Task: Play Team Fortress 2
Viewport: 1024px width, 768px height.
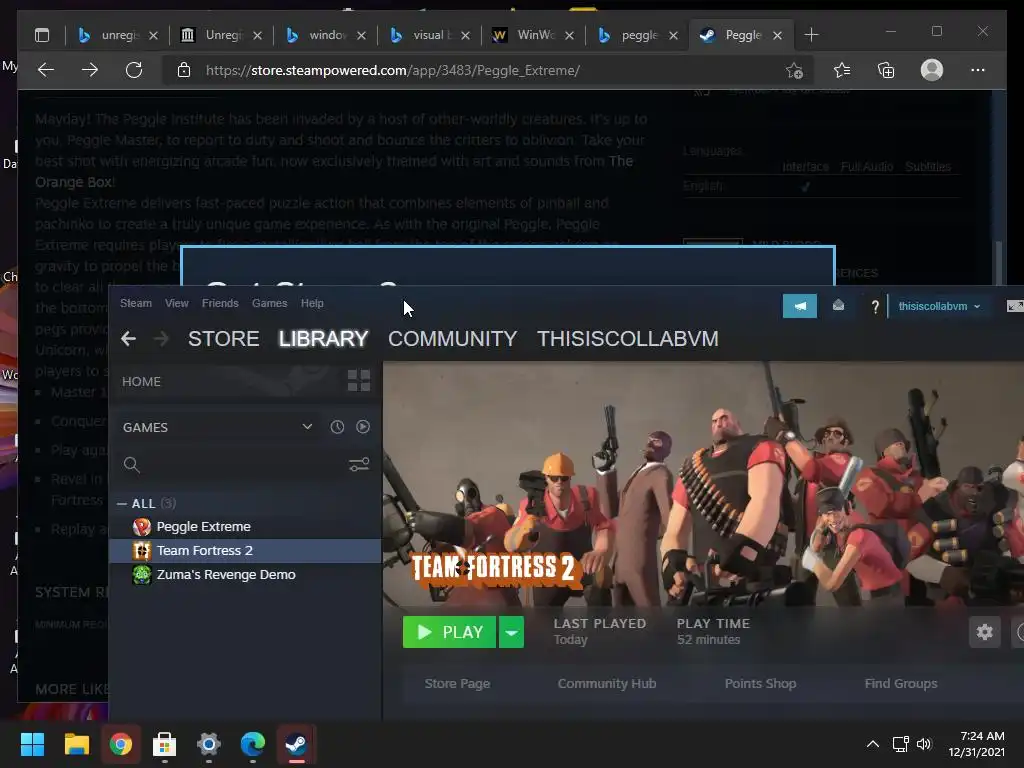Action: point(449,632)
